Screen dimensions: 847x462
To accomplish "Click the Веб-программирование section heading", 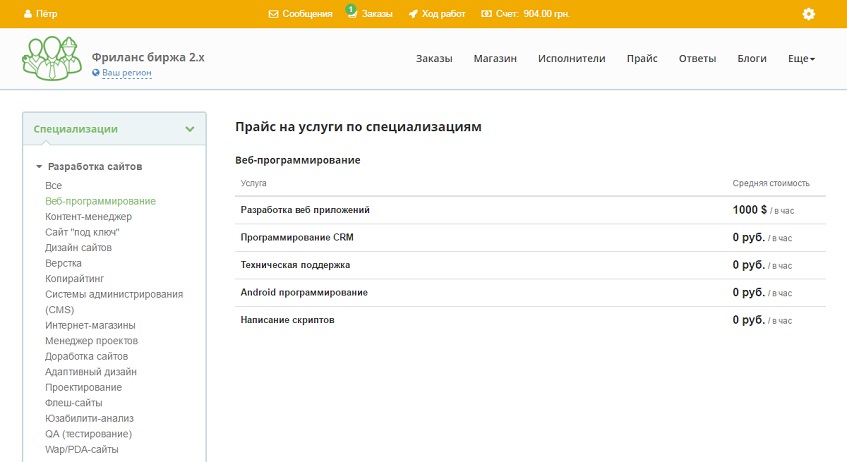I will click(298, 160).
